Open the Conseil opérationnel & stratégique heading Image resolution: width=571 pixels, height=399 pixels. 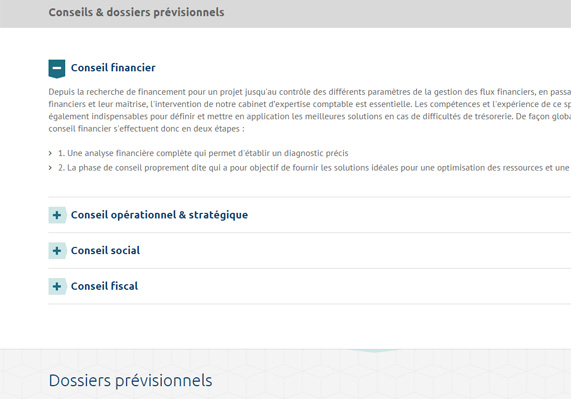pyautogui.click(x=160, y=215)
